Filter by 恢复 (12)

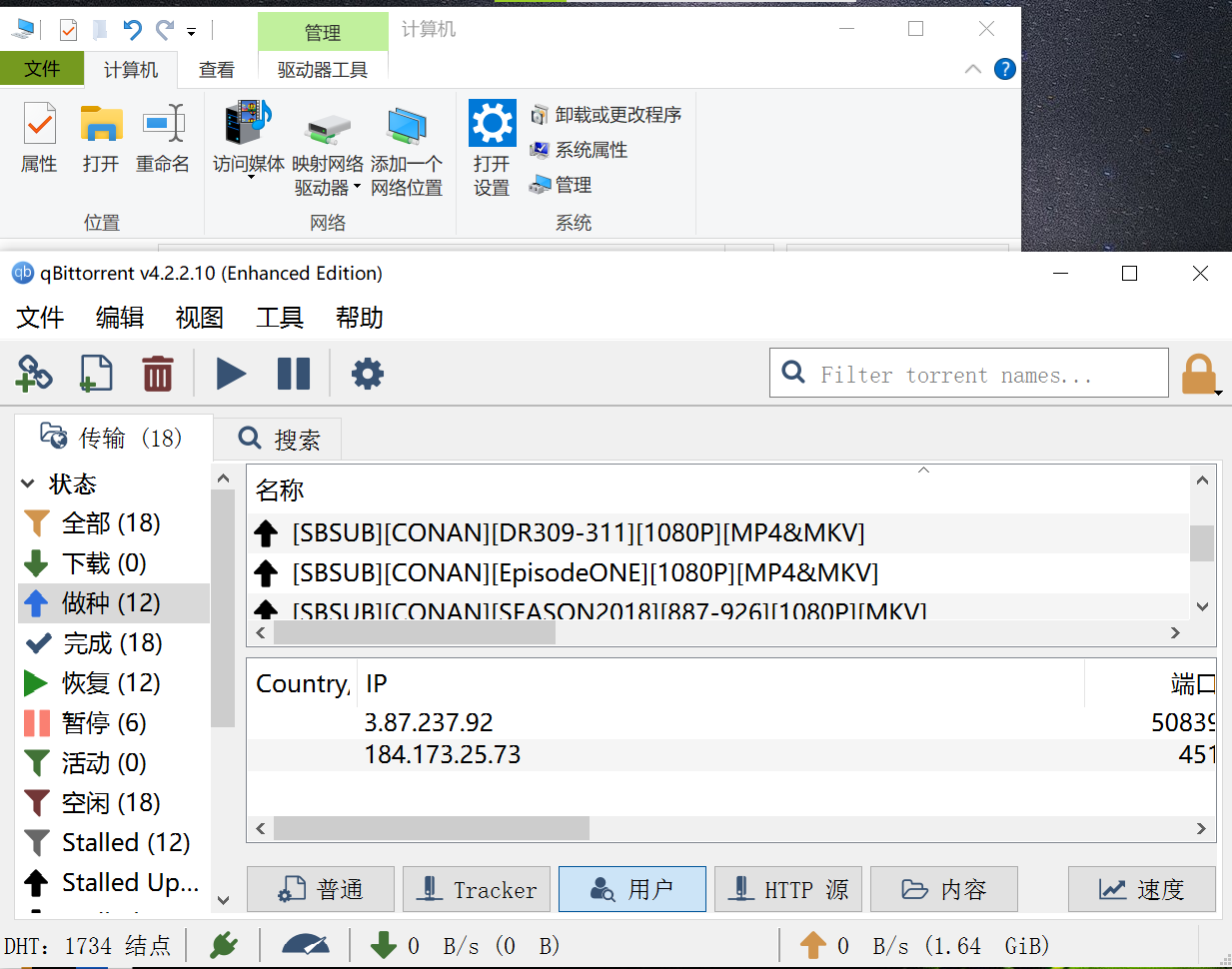(114, 683)
